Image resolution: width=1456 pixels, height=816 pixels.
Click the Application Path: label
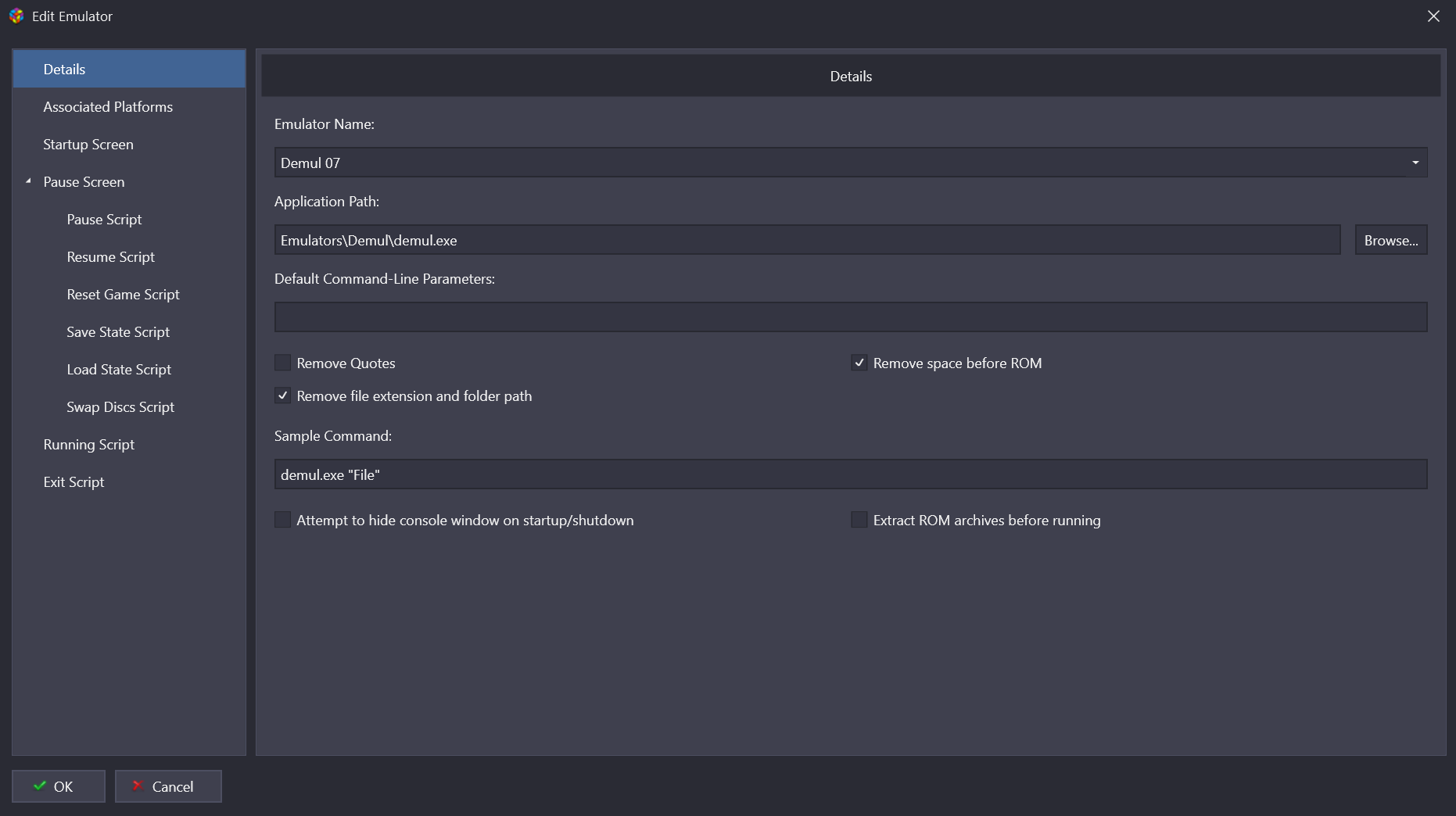coord(327,202)
